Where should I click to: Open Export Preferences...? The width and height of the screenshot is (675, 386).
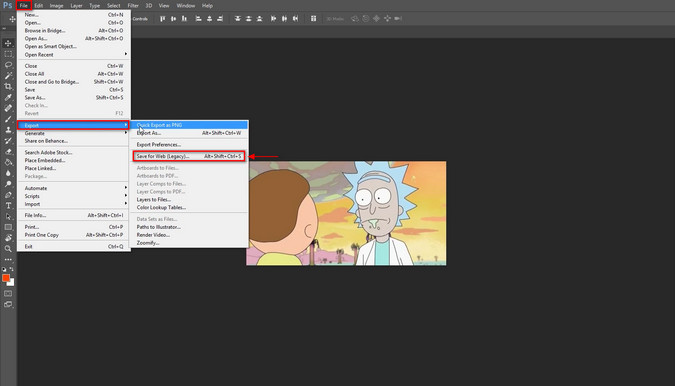point(189,145)
